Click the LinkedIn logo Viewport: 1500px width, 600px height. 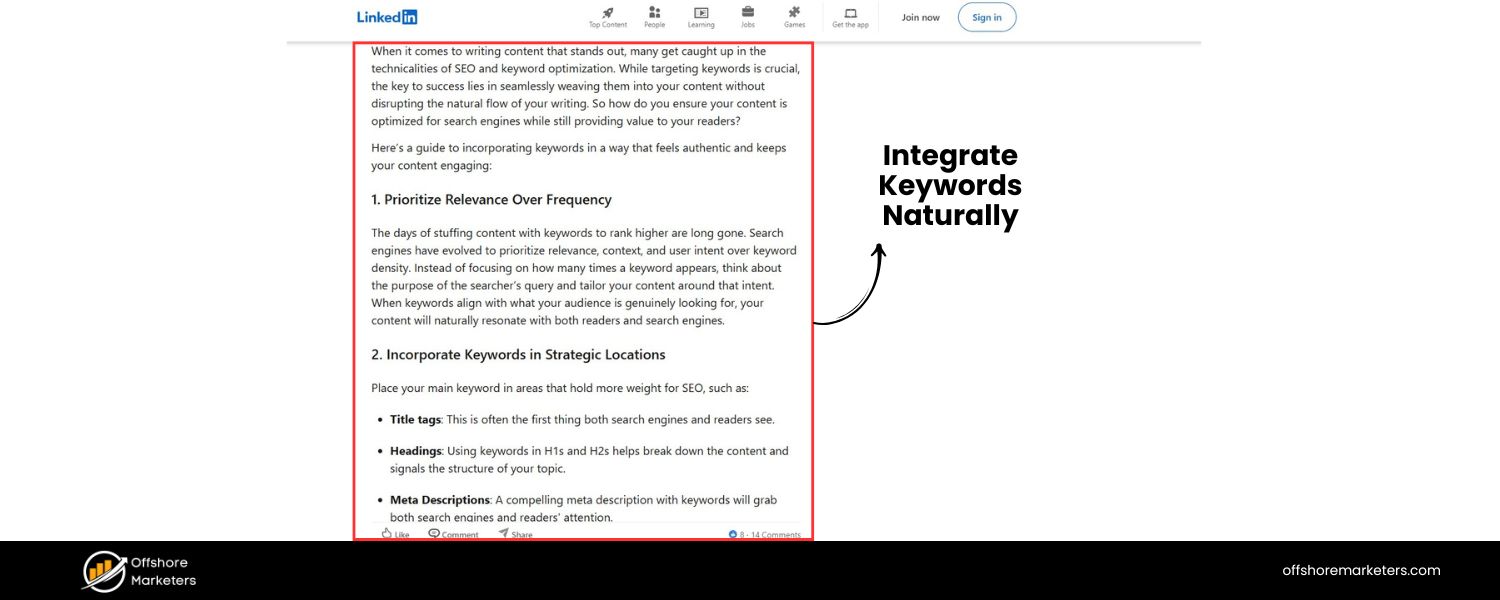pyautogui.click(x=387, y=16)
